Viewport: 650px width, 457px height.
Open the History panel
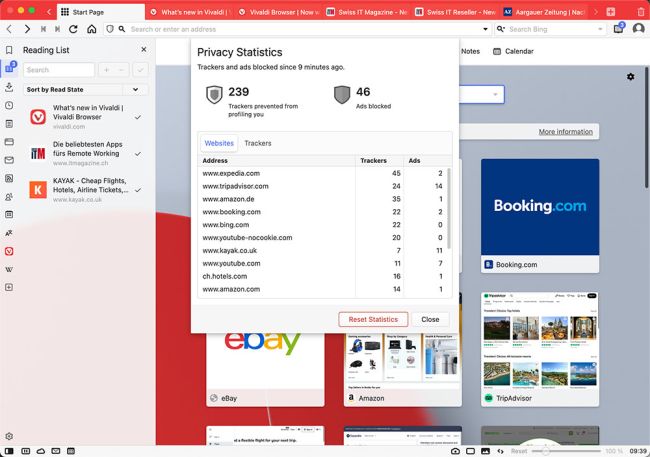[9, 105]
